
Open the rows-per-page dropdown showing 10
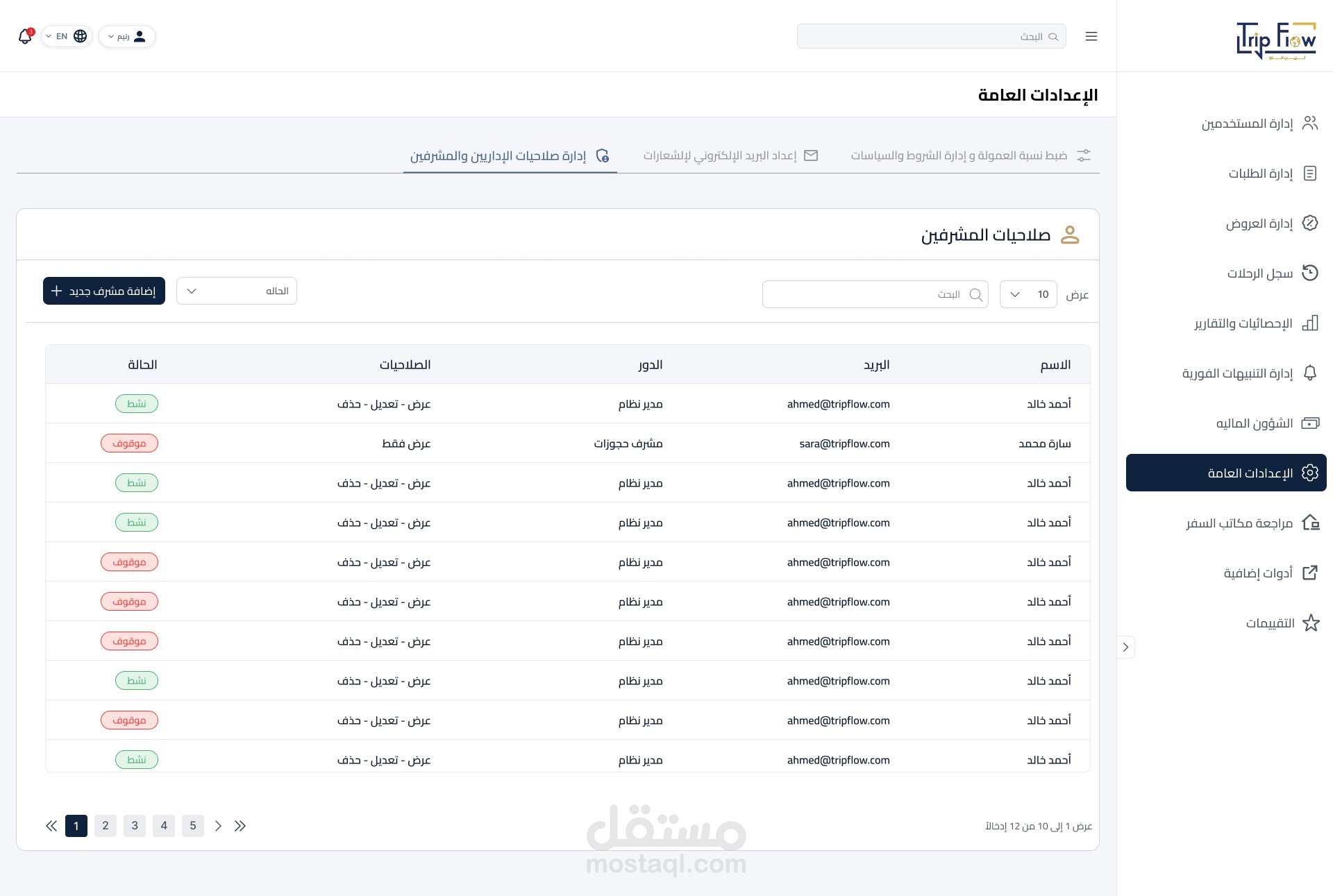tap(1028, 294)
